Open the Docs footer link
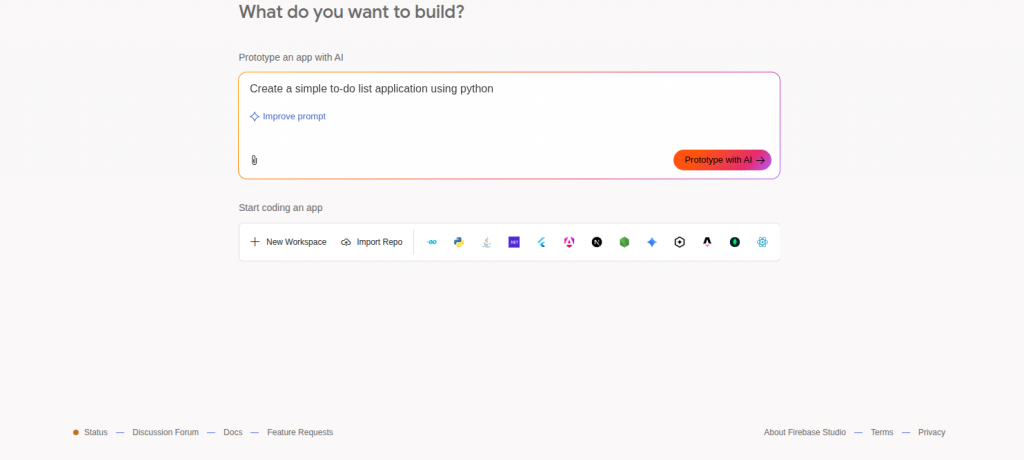 [x=232, y=433]
